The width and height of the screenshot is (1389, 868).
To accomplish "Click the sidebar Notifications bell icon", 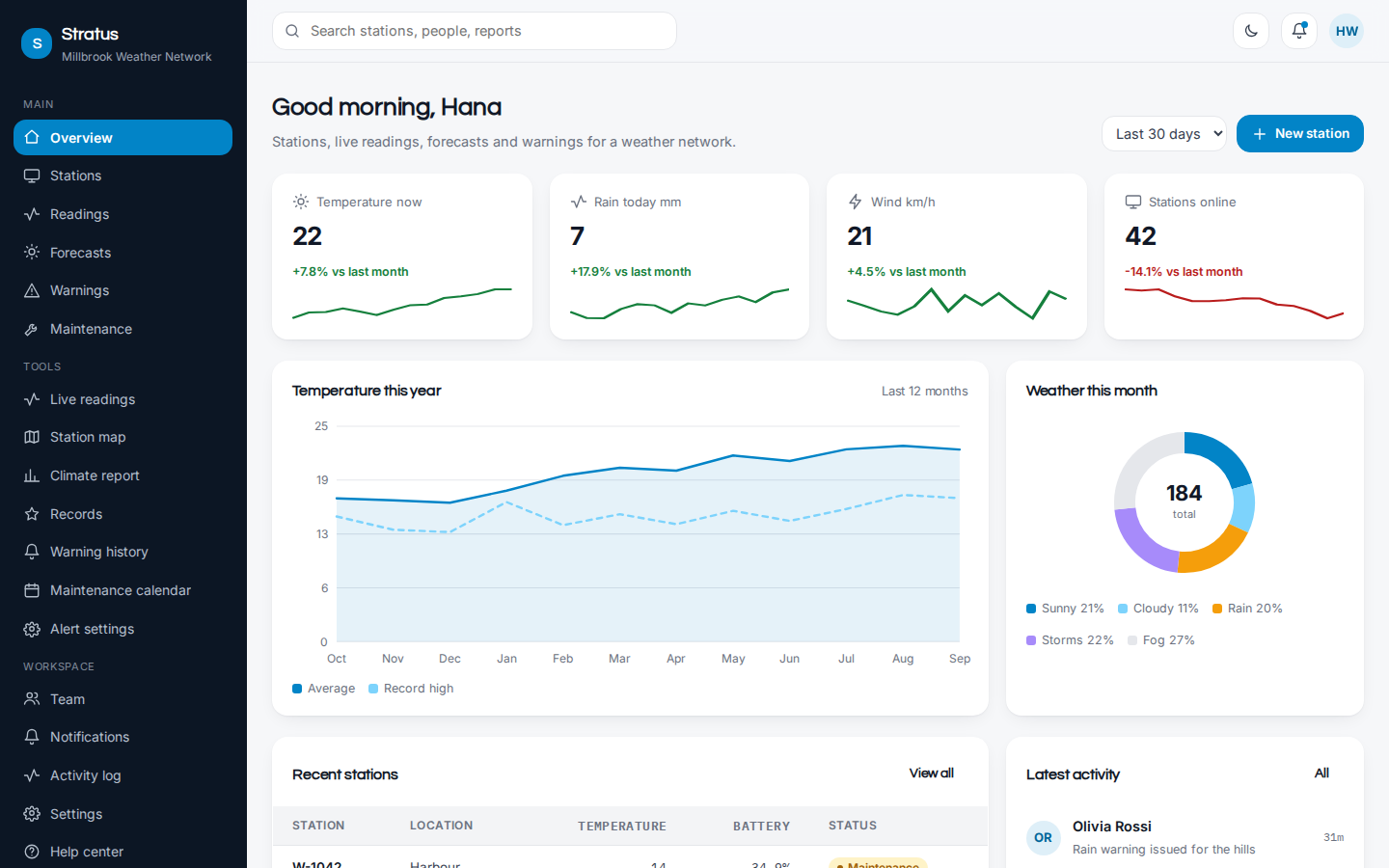I will coord(32,737).
